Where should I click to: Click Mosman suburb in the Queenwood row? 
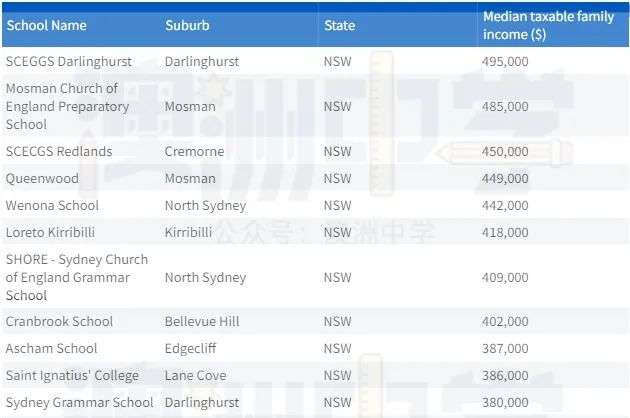click(190, 178)
